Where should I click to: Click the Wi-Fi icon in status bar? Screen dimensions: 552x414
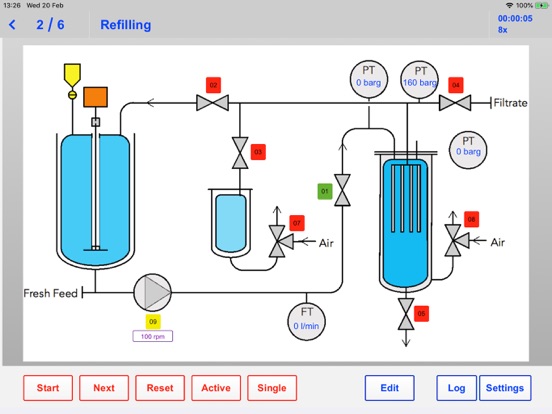509,5
